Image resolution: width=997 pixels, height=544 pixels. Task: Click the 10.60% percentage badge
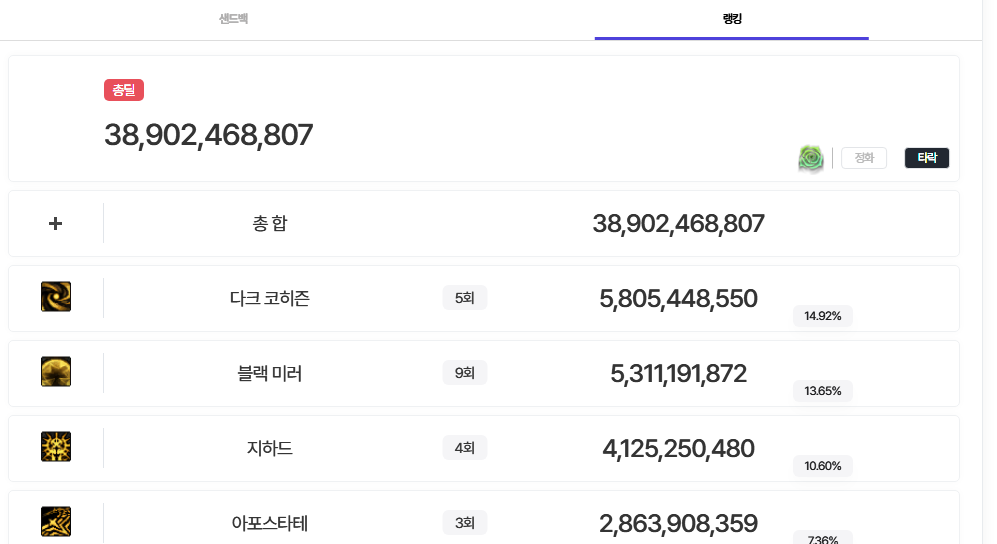[822, 466]
